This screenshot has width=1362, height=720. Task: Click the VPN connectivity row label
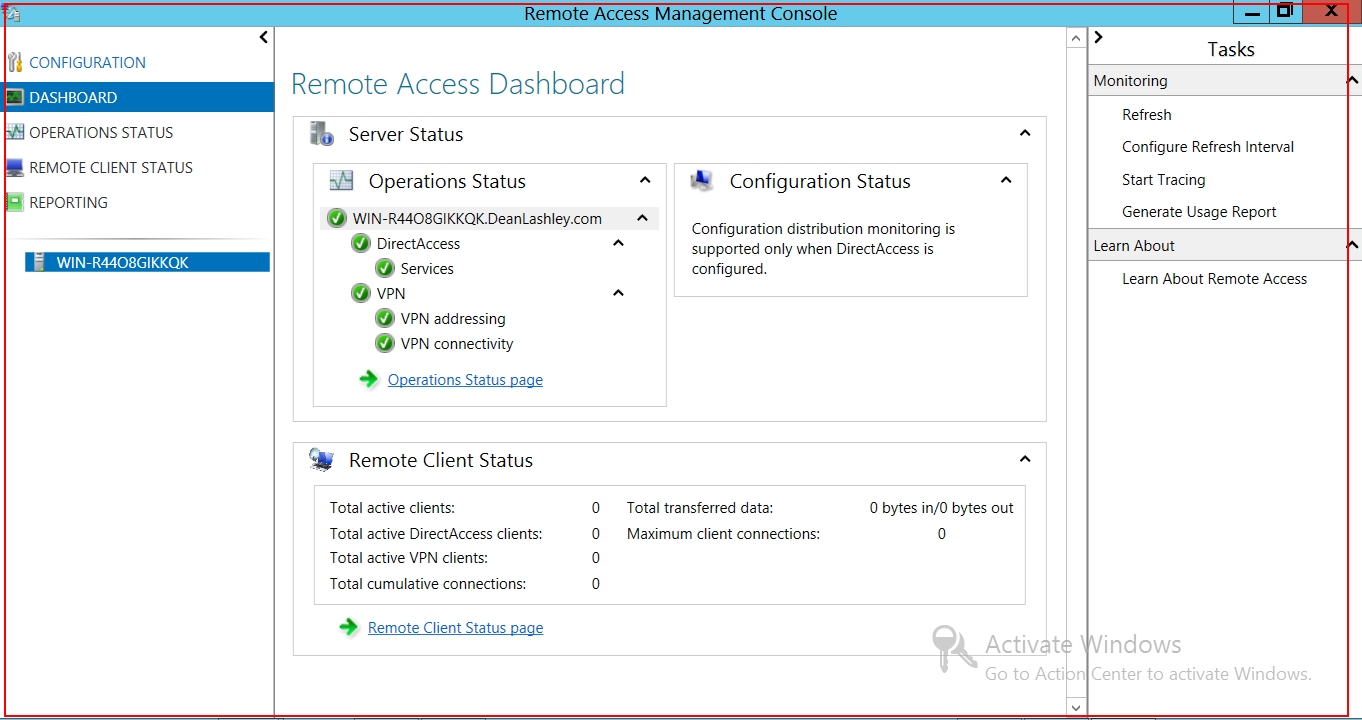pos(457,343)
